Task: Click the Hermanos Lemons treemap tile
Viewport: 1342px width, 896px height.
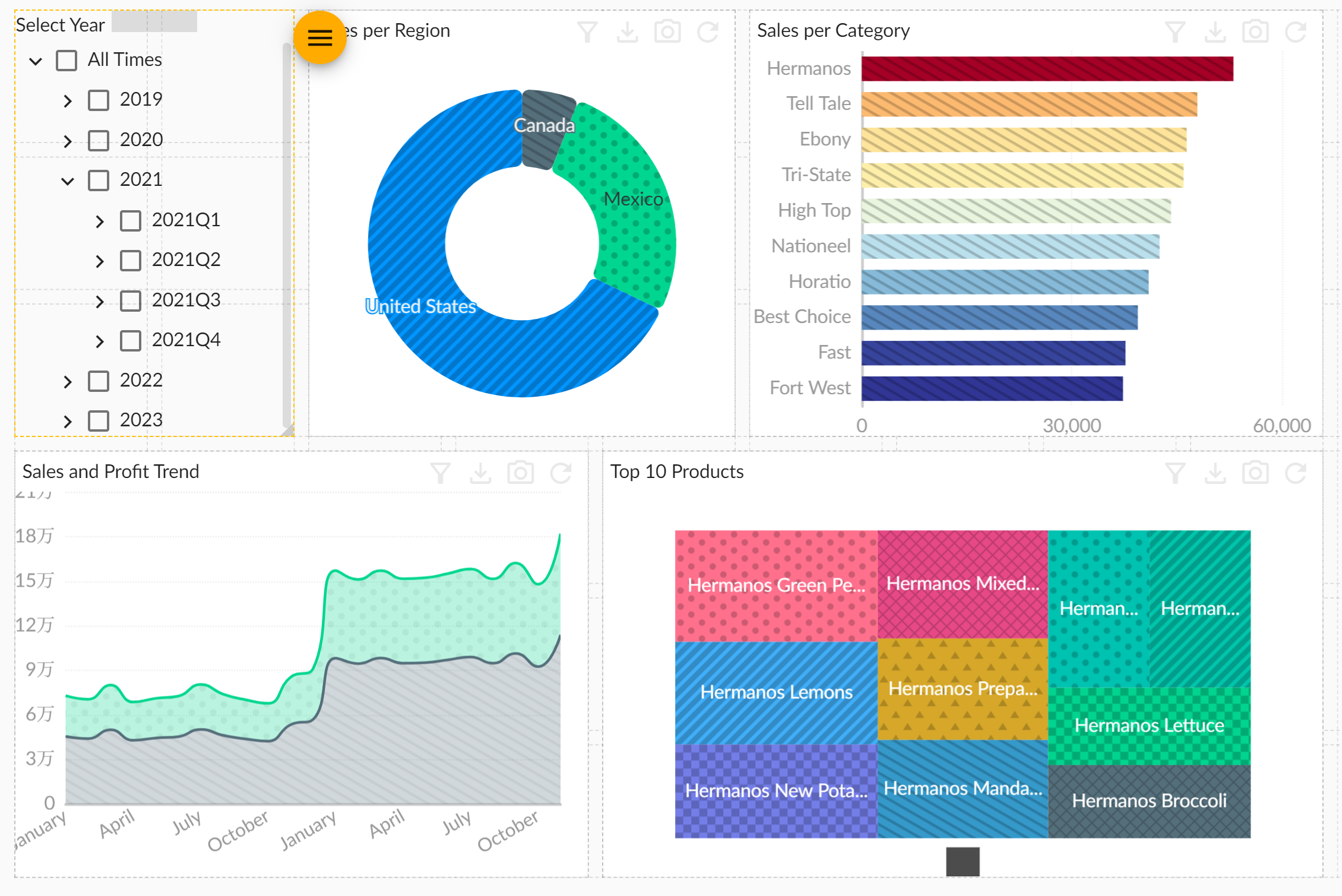Action: tap(776, 692)
